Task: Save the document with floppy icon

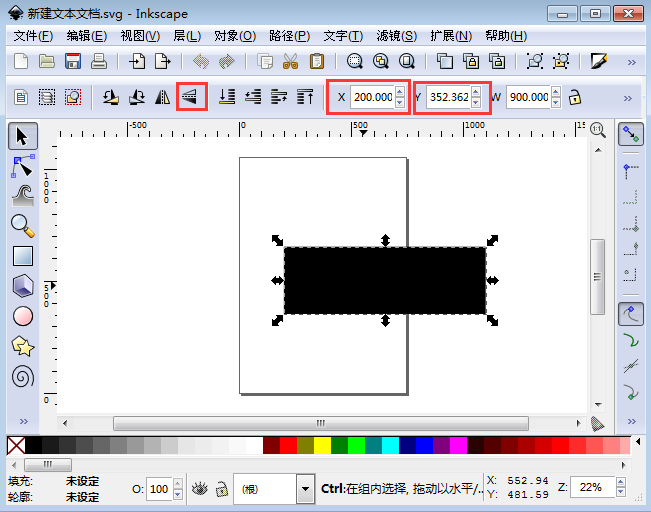Action: (x=73, y=61)
